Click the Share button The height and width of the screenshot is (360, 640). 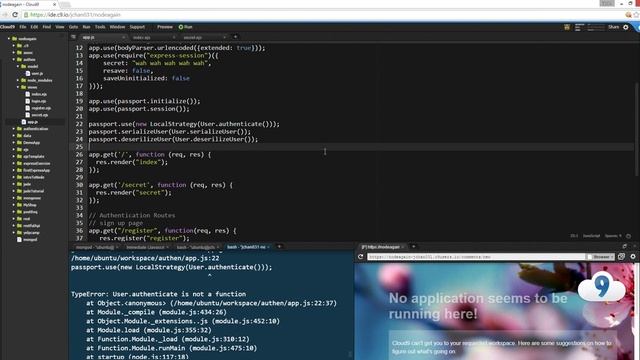[613, 27]
